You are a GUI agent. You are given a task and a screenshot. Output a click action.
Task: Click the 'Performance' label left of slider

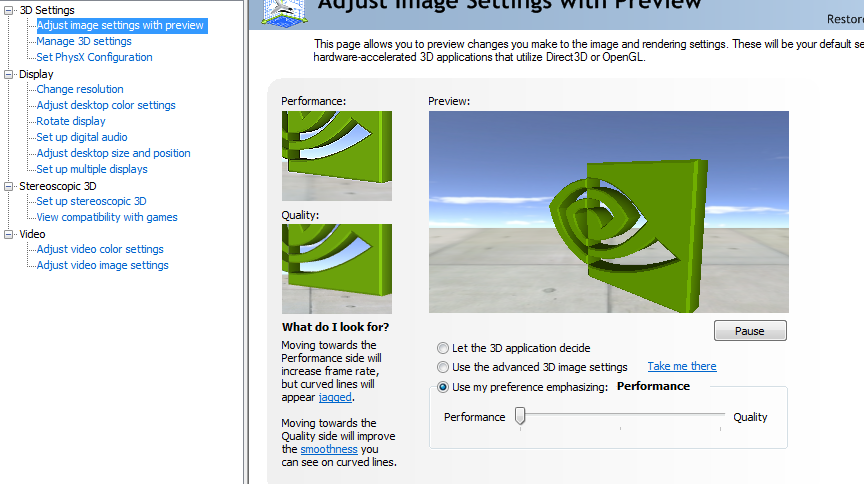click(x=474, y=417)
